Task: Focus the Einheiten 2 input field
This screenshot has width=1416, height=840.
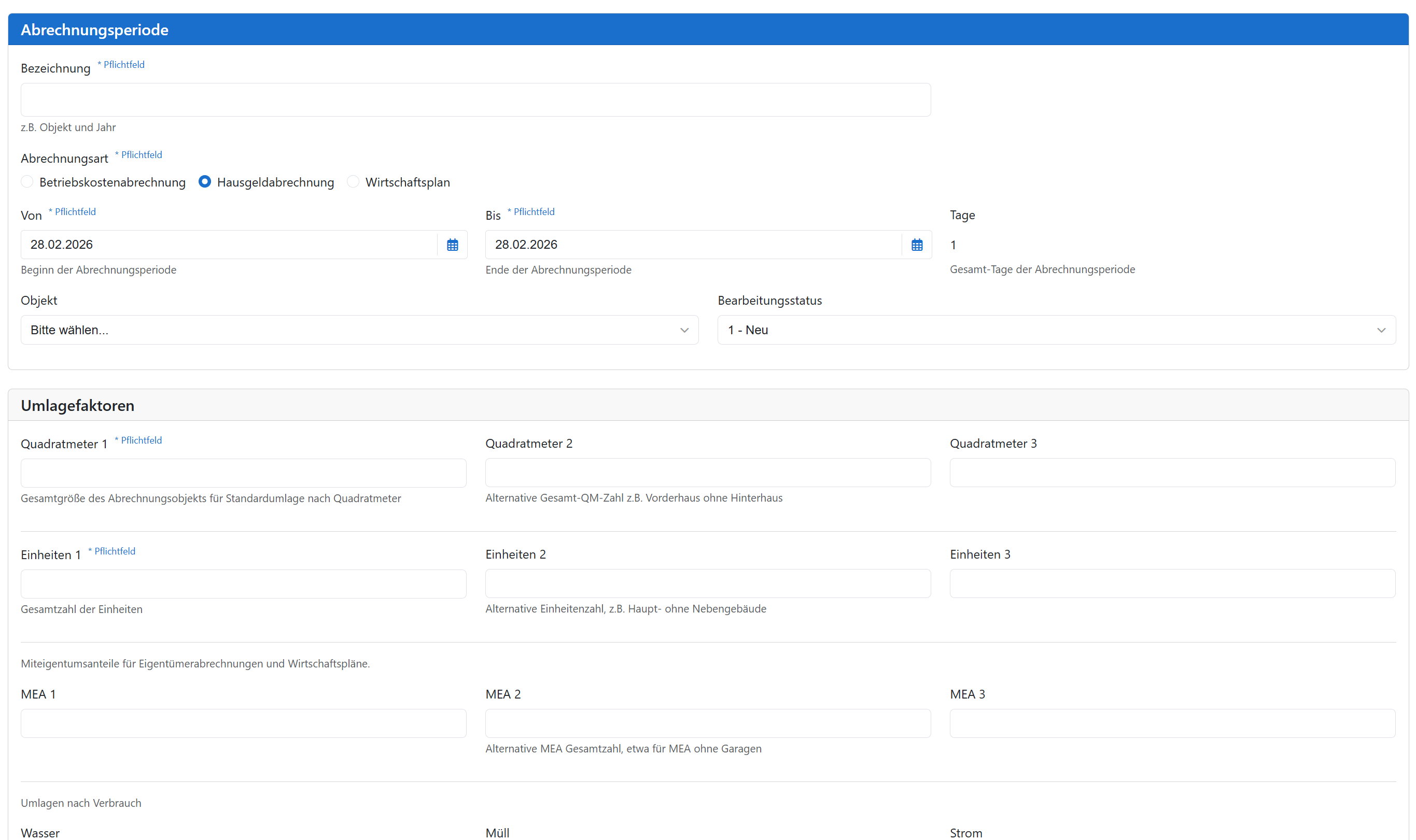Action: 707,583
